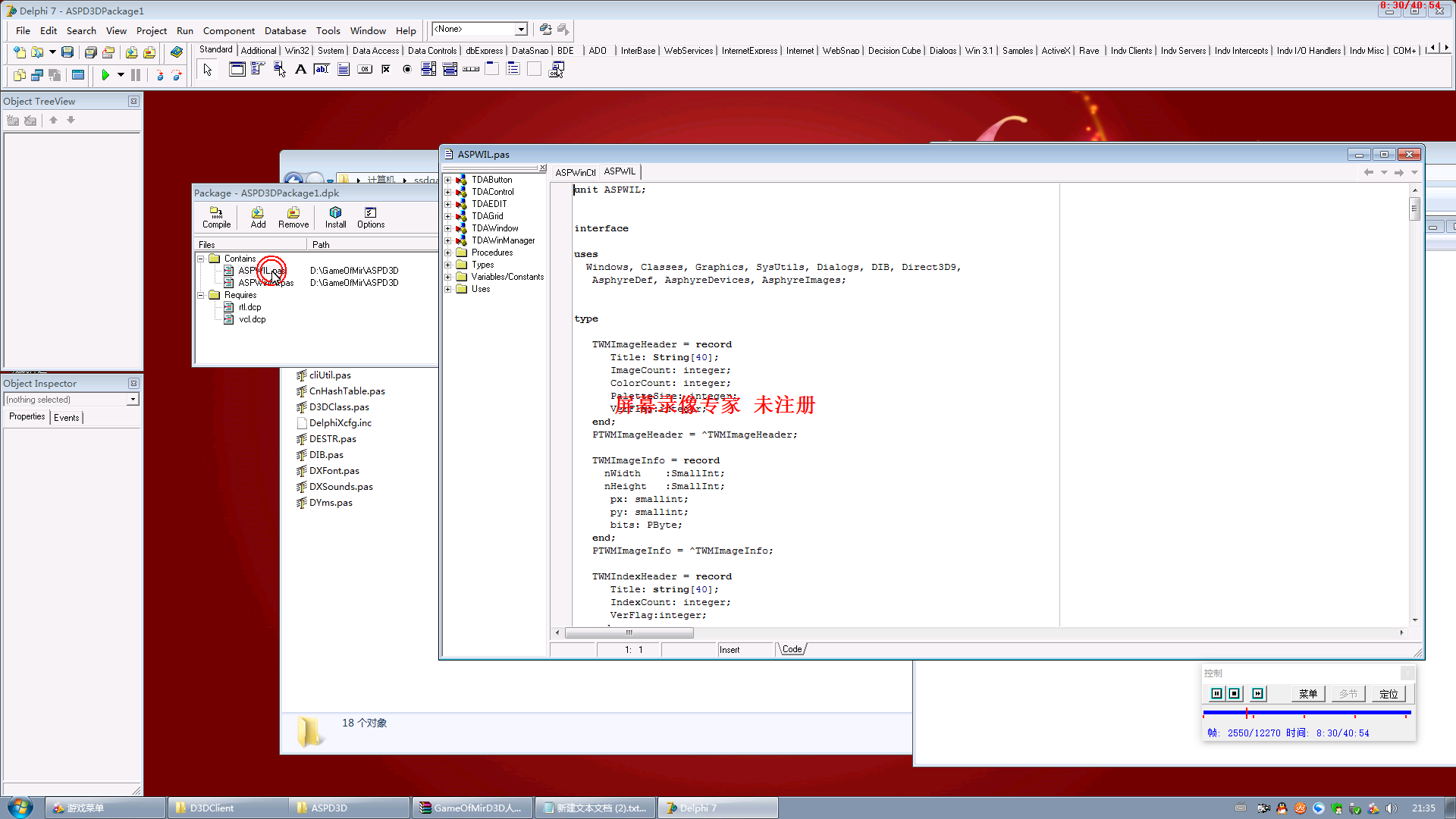Image resolution: width=1456 pixels, height=819 pixels.
Task: Open the Help contents book icon
Action: [176, 52]
